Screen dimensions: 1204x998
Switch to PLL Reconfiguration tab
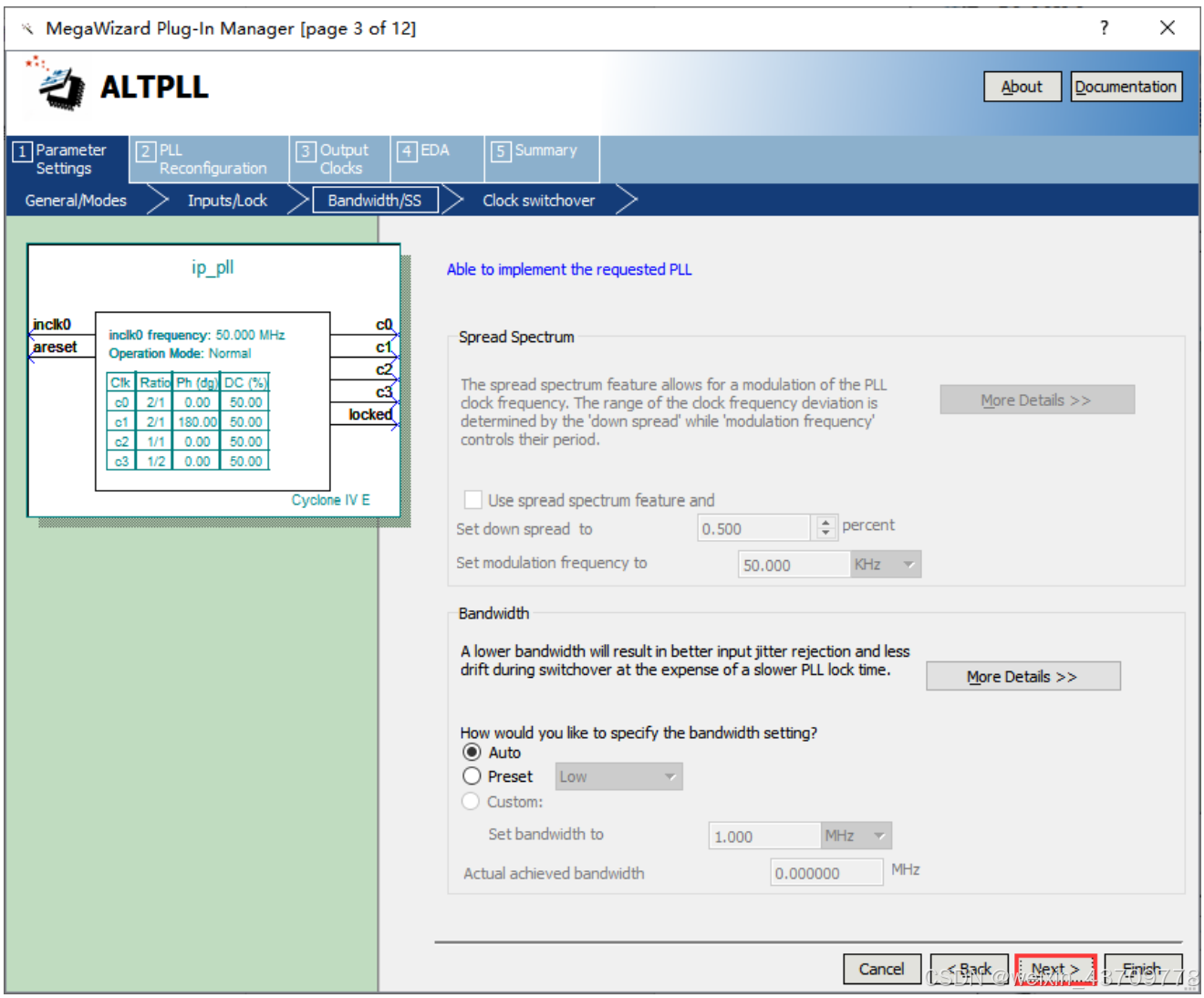(x=210, y=159)
